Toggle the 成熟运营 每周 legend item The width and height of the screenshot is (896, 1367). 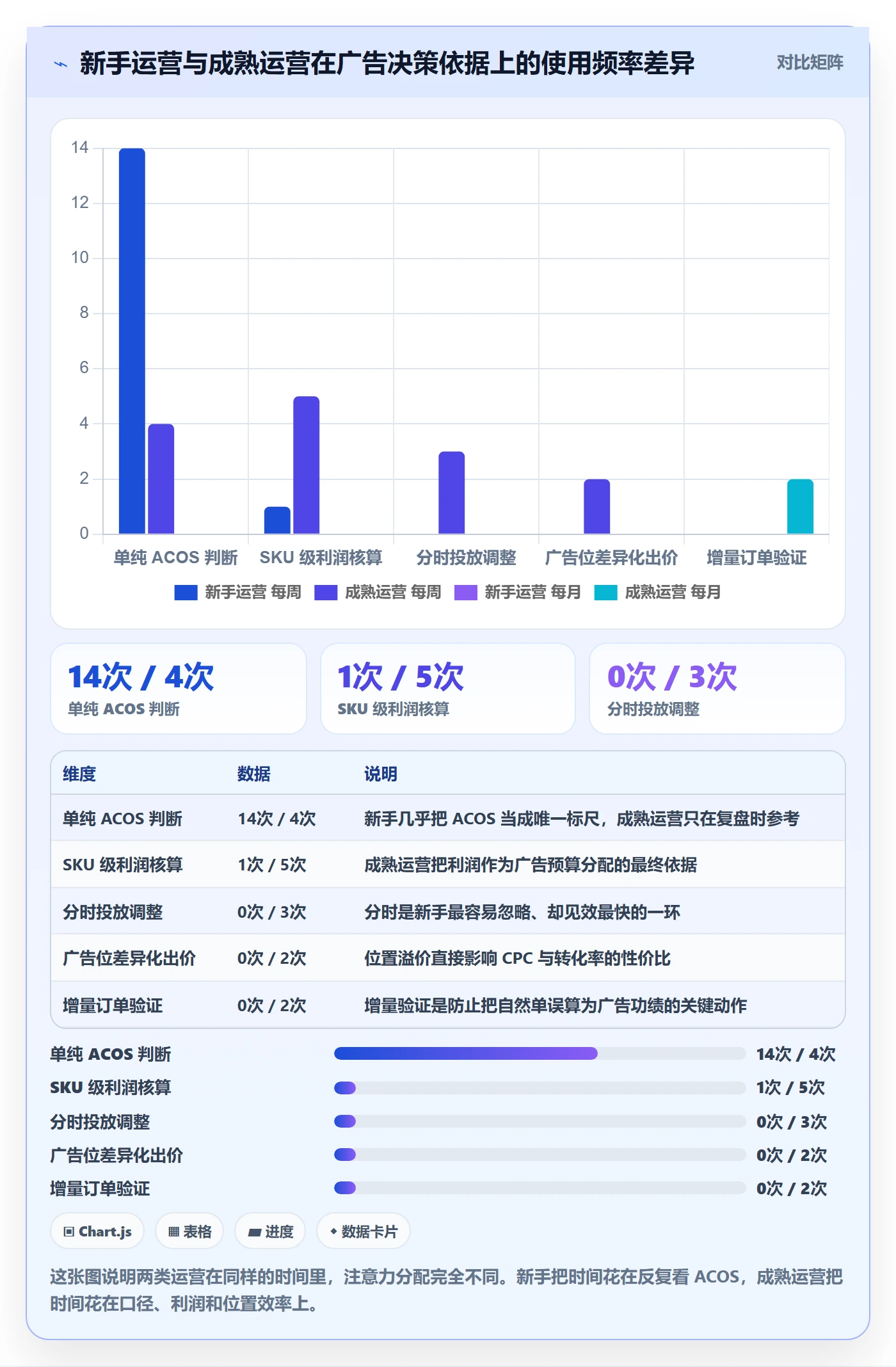click(378, 593)
